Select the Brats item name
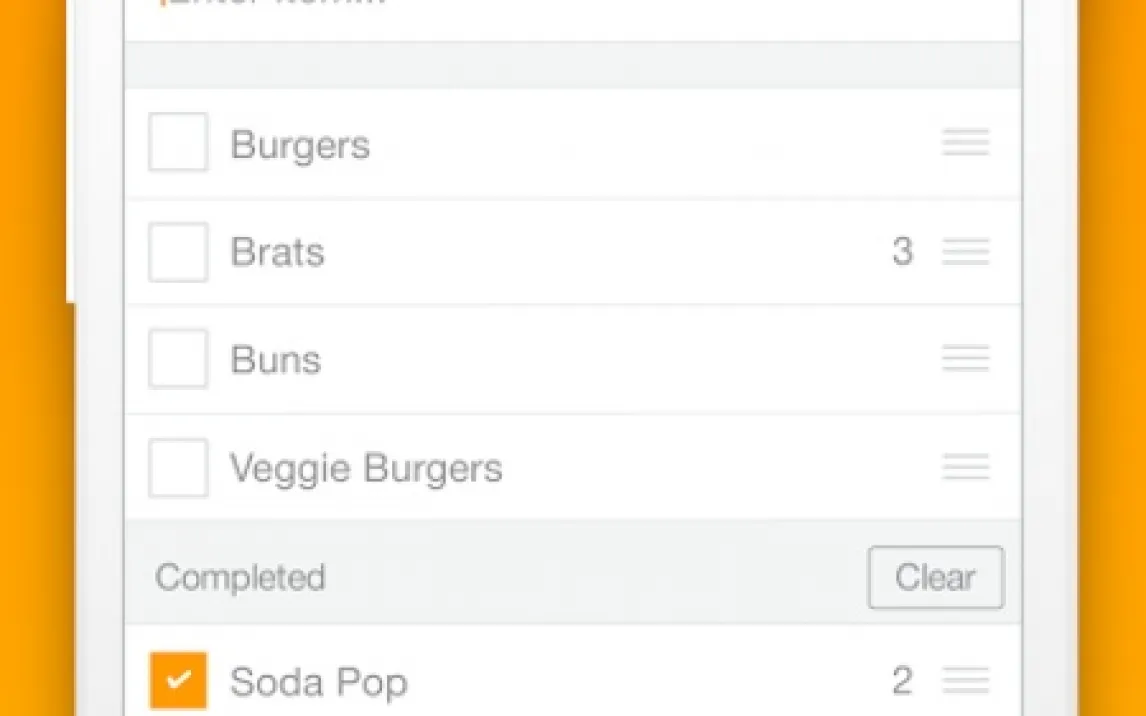Viewport: 1146px width, 716px height. pyautogui.click(x=277, y=252)
